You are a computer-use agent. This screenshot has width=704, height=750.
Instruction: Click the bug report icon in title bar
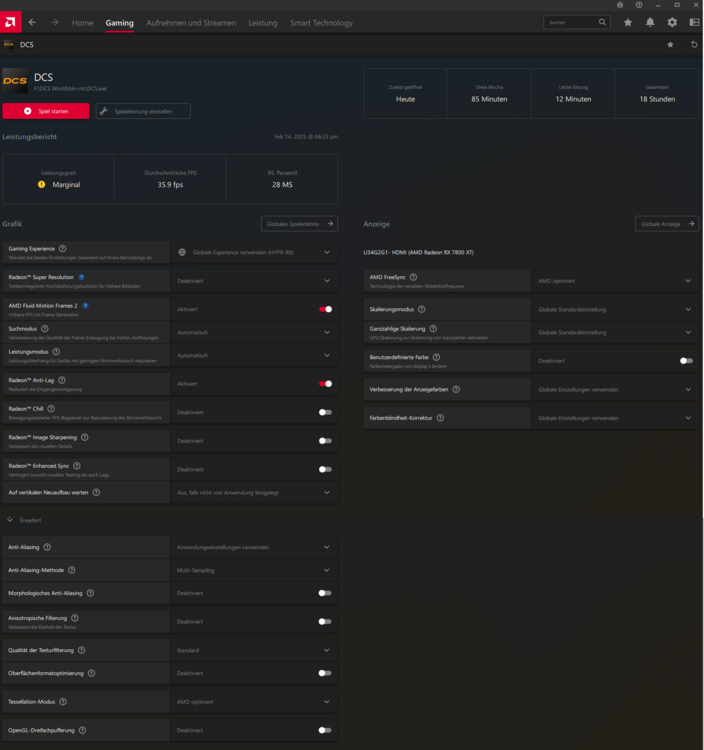click(x=620, y=5)
